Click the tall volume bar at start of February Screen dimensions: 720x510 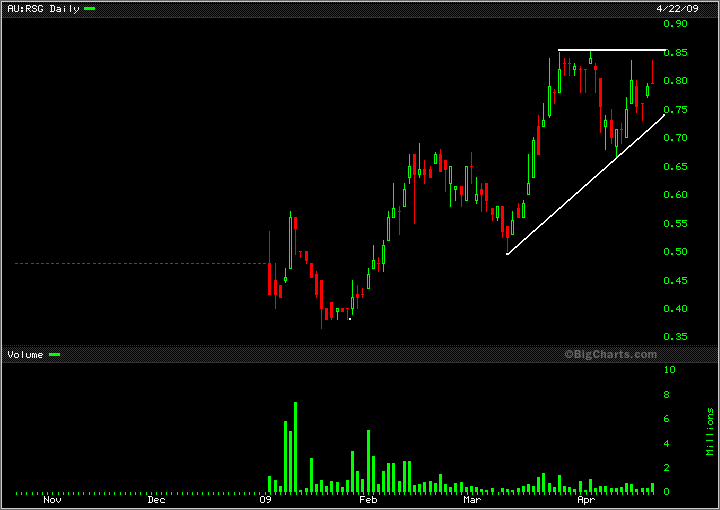pyautogui.click(x=368, y=461)
